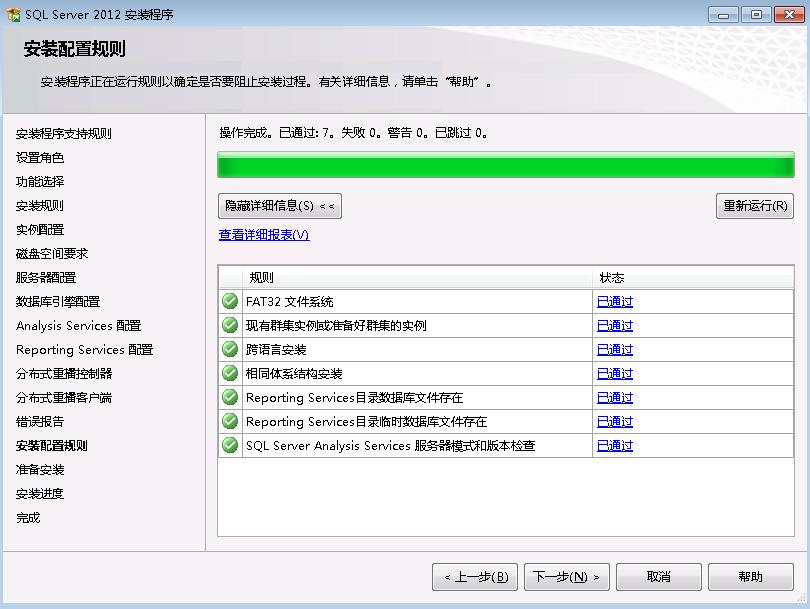This screenshot has width=810, height=609.
Task: Select 安装配置规则 step in sidebar
Action: tap(52, 446)
